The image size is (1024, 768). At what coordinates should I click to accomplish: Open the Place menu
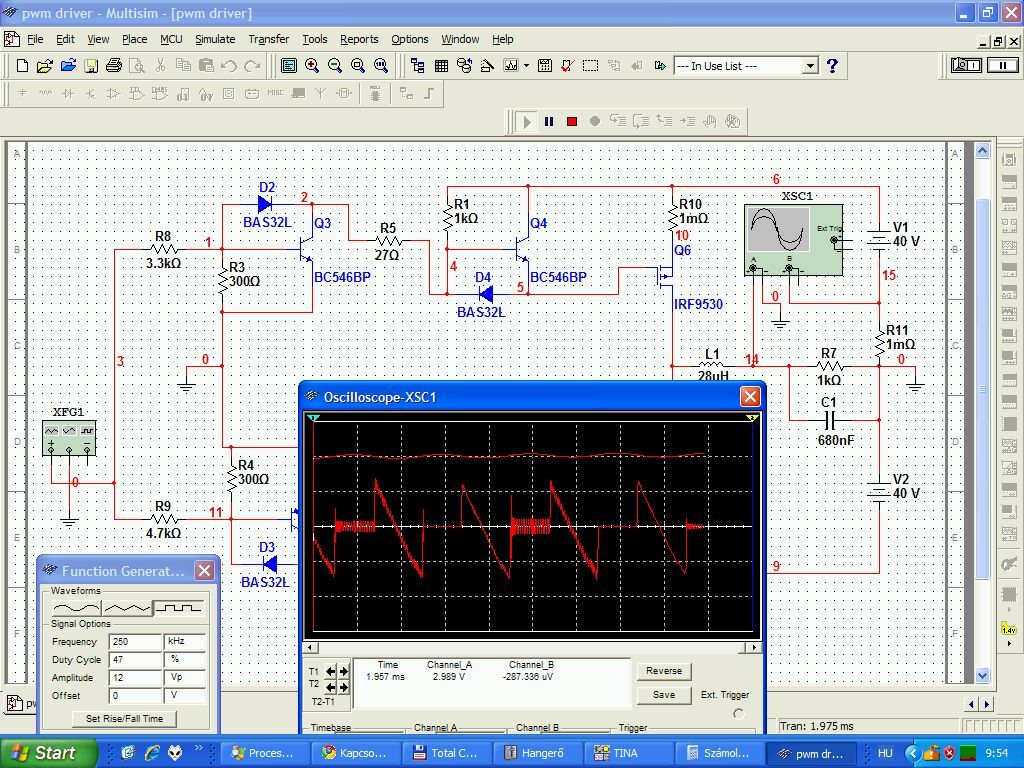(x=135, y=39)
